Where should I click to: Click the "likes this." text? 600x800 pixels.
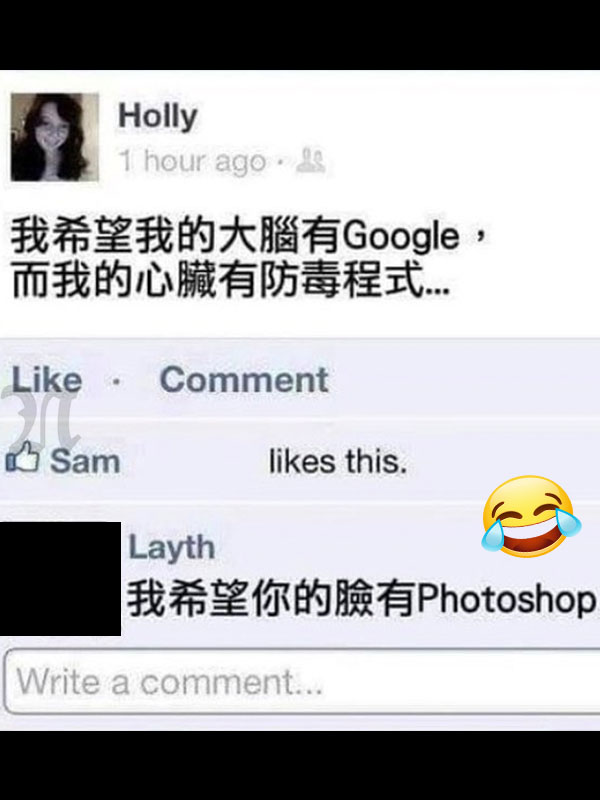[338, 461]
